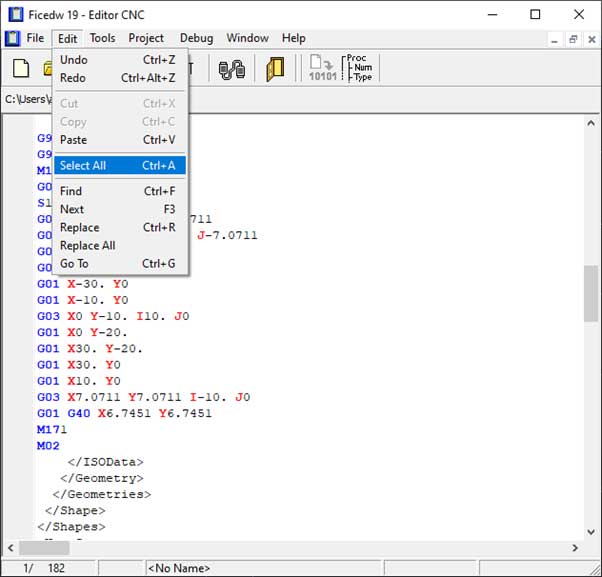Click the Proc Num Type toolbar icon

358,69
